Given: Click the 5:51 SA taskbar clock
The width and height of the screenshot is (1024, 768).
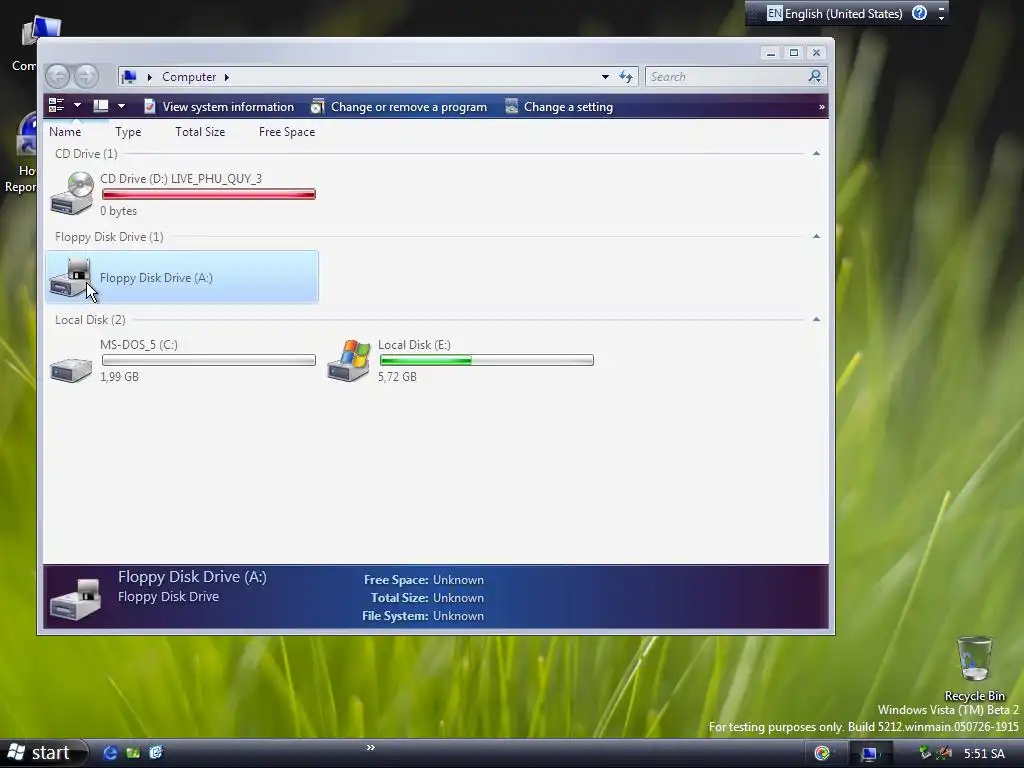Looking at the screenshot, I should [x=984, y=754].
